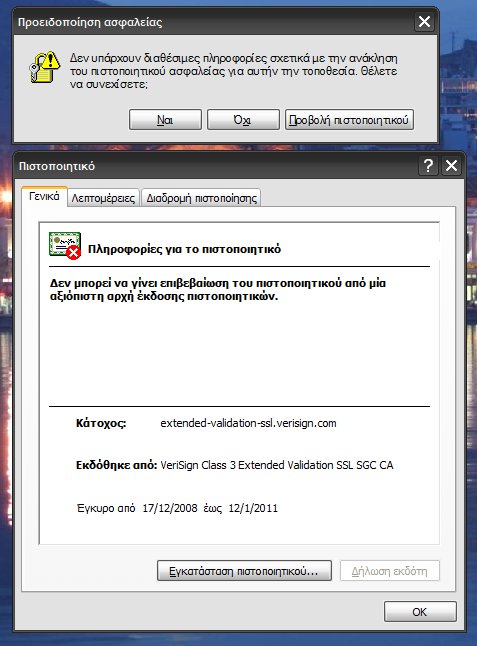
Task: Choose Ναι to continue
Action: (165, 120)
